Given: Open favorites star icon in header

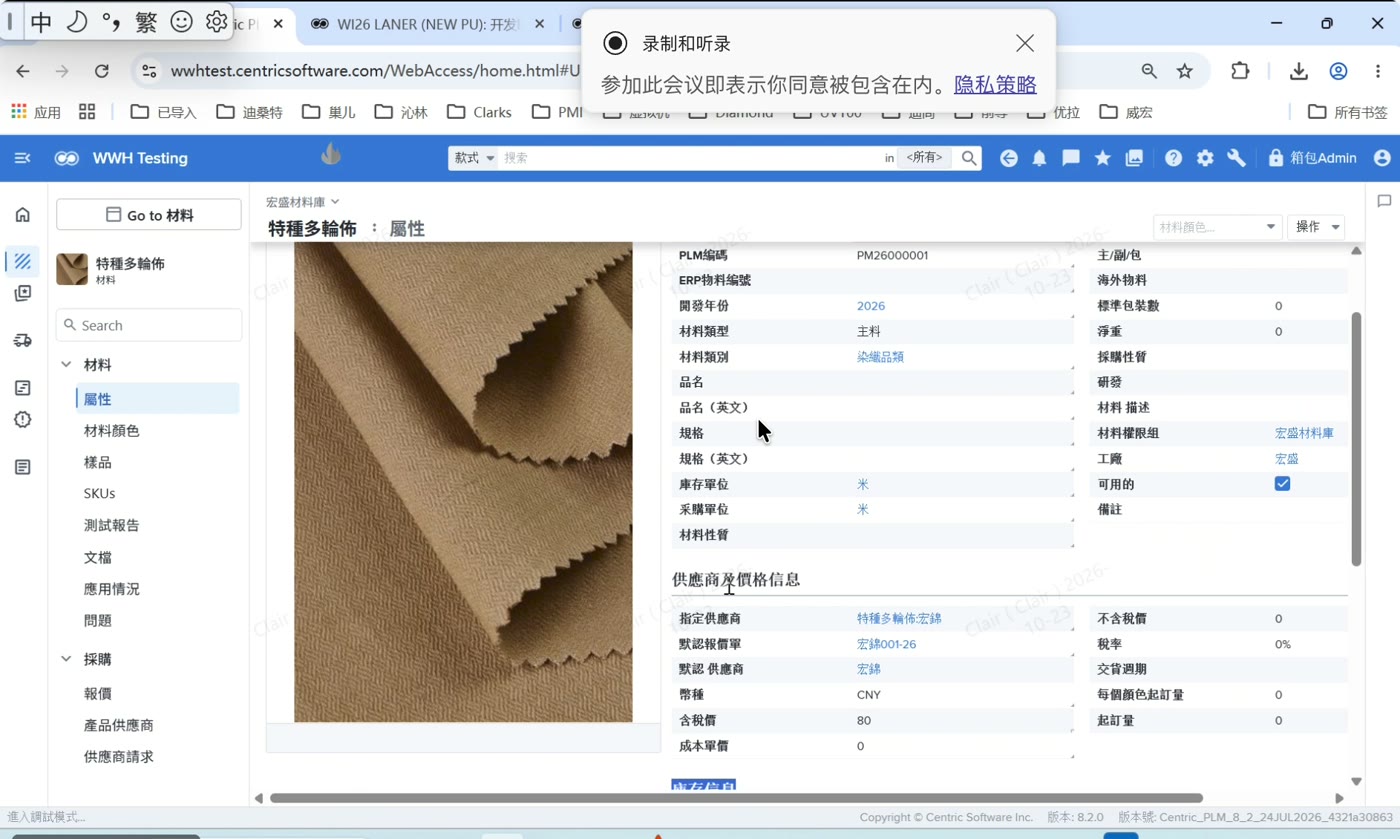Looking at the screenshot, I should coord(1102,158).
